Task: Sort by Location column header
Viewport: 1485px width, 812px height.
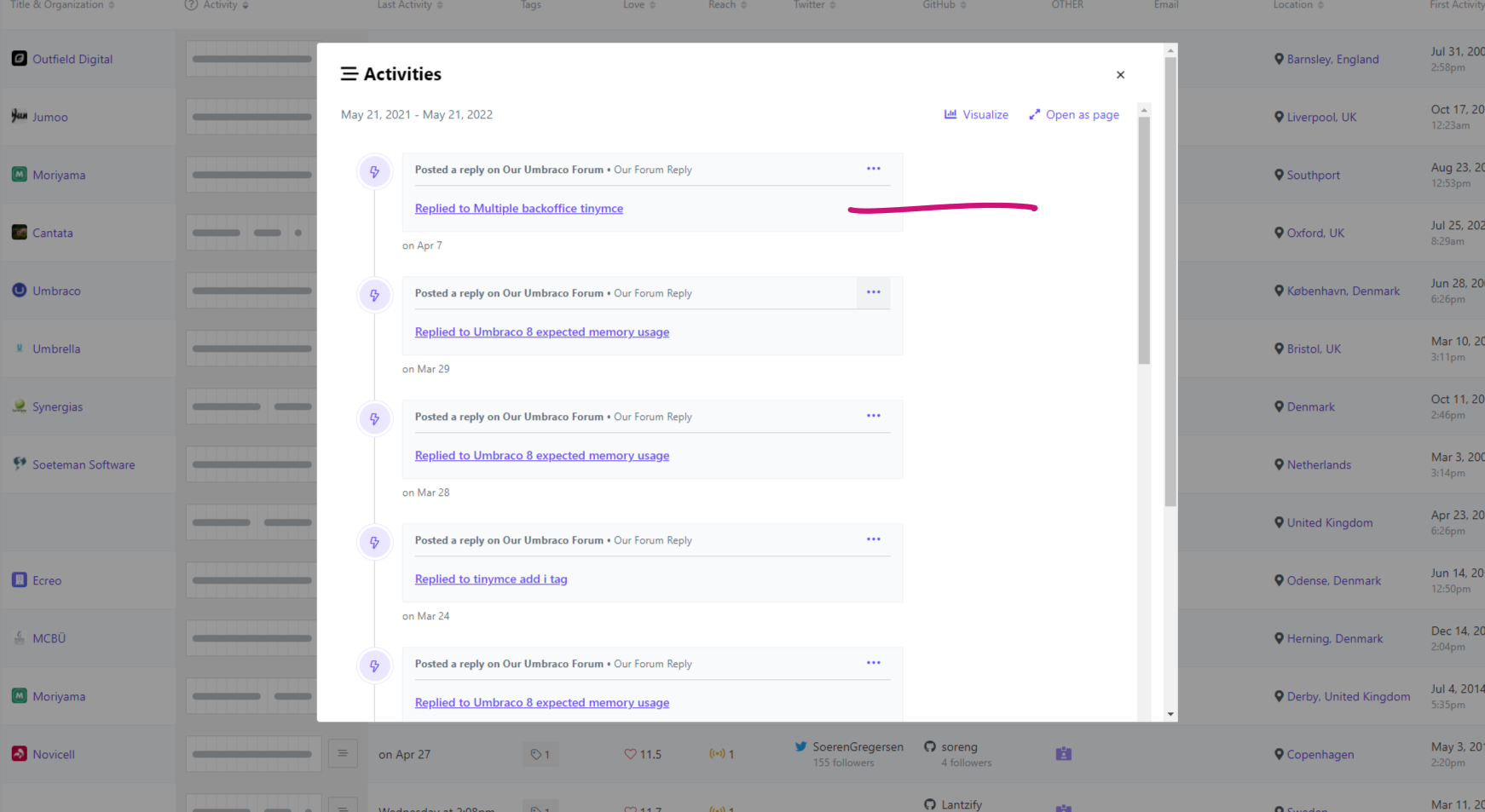Action: point(1298,5)
